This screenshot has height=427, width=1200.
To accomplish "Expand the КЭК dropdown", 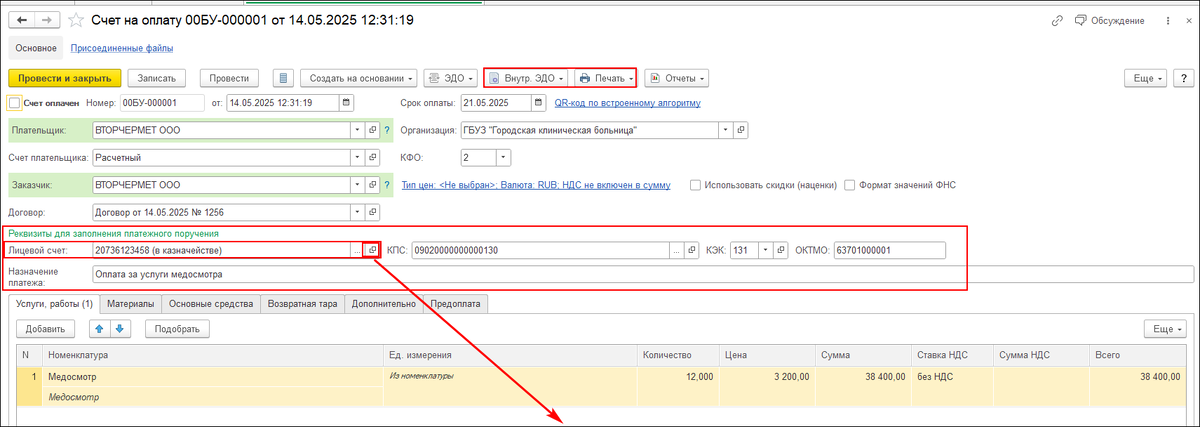I will (766, 250).
